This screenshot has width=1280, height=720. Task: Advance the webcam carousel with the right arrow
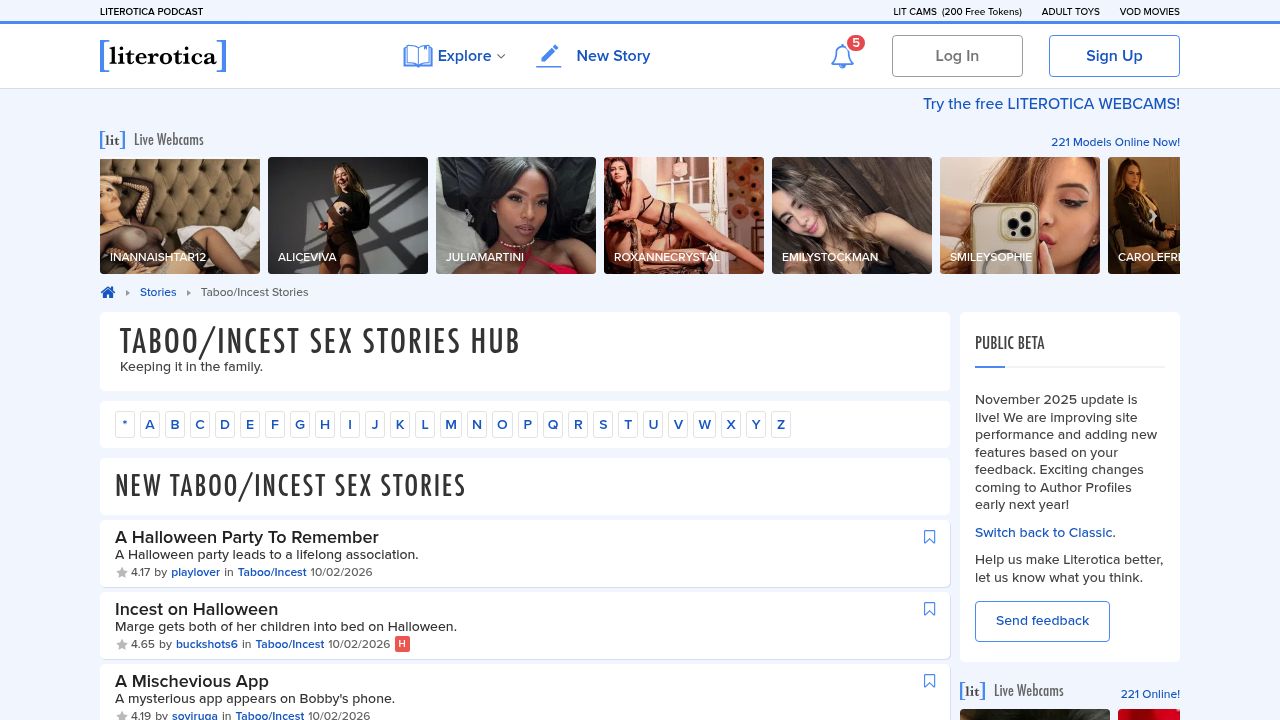1152,216
